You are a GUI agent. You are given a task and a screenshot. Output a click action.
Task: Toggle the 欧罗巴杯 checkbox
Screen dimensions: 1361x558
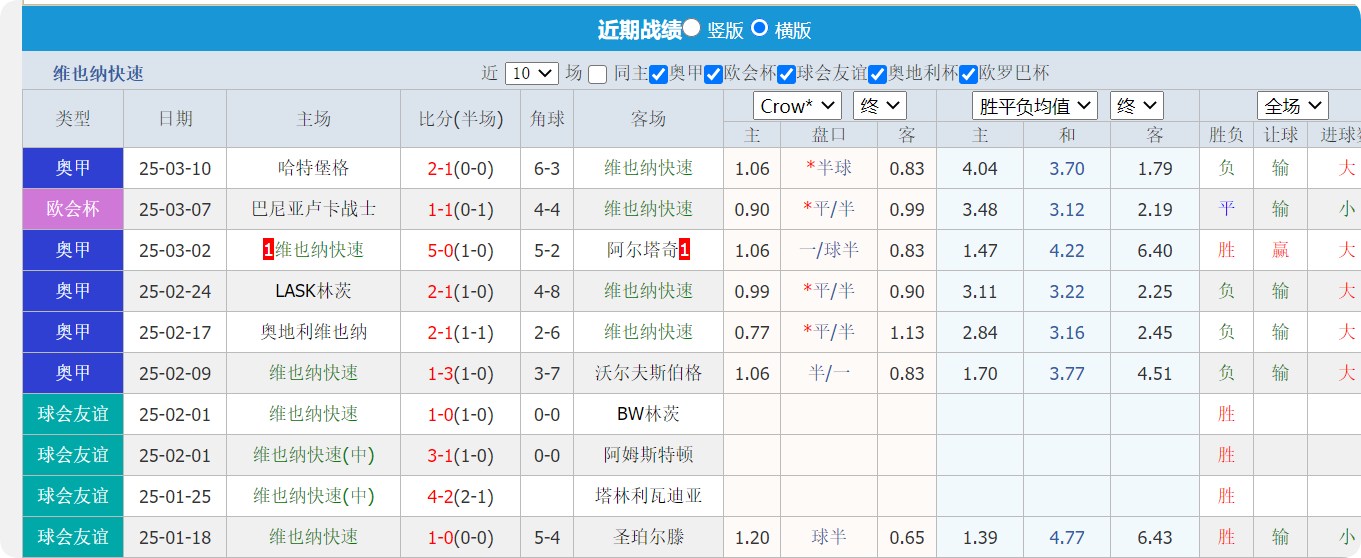click(968, 74)
